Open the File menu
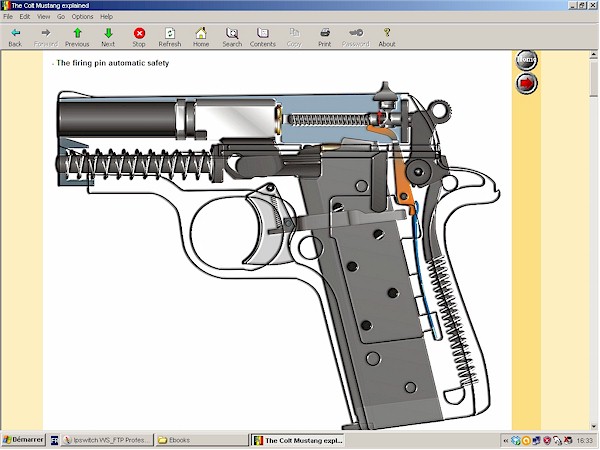This screenshot has width=600, height=450. [8, 16]
